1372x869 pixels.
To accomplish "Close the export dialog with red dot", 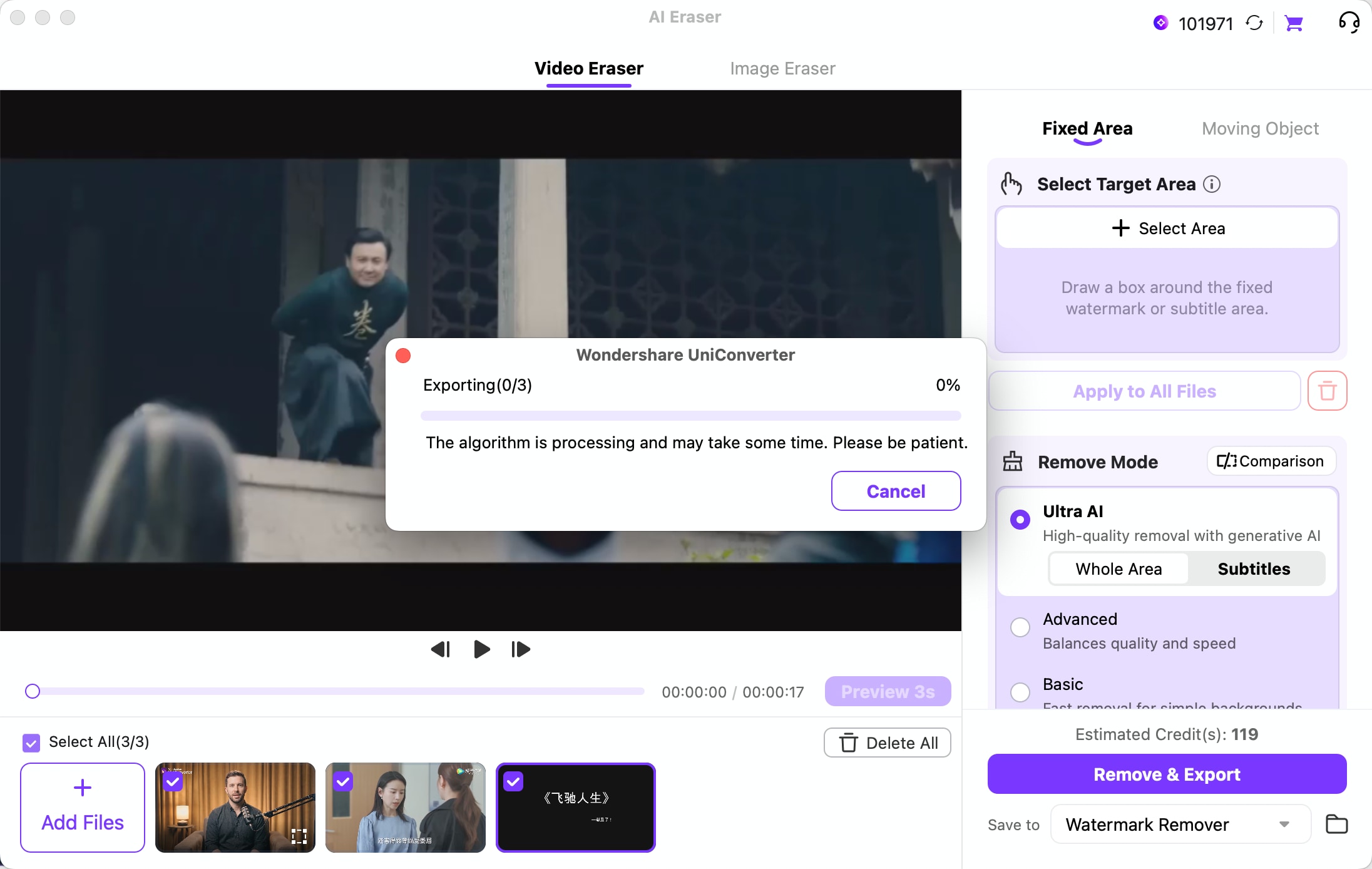I will coord(403,356).
